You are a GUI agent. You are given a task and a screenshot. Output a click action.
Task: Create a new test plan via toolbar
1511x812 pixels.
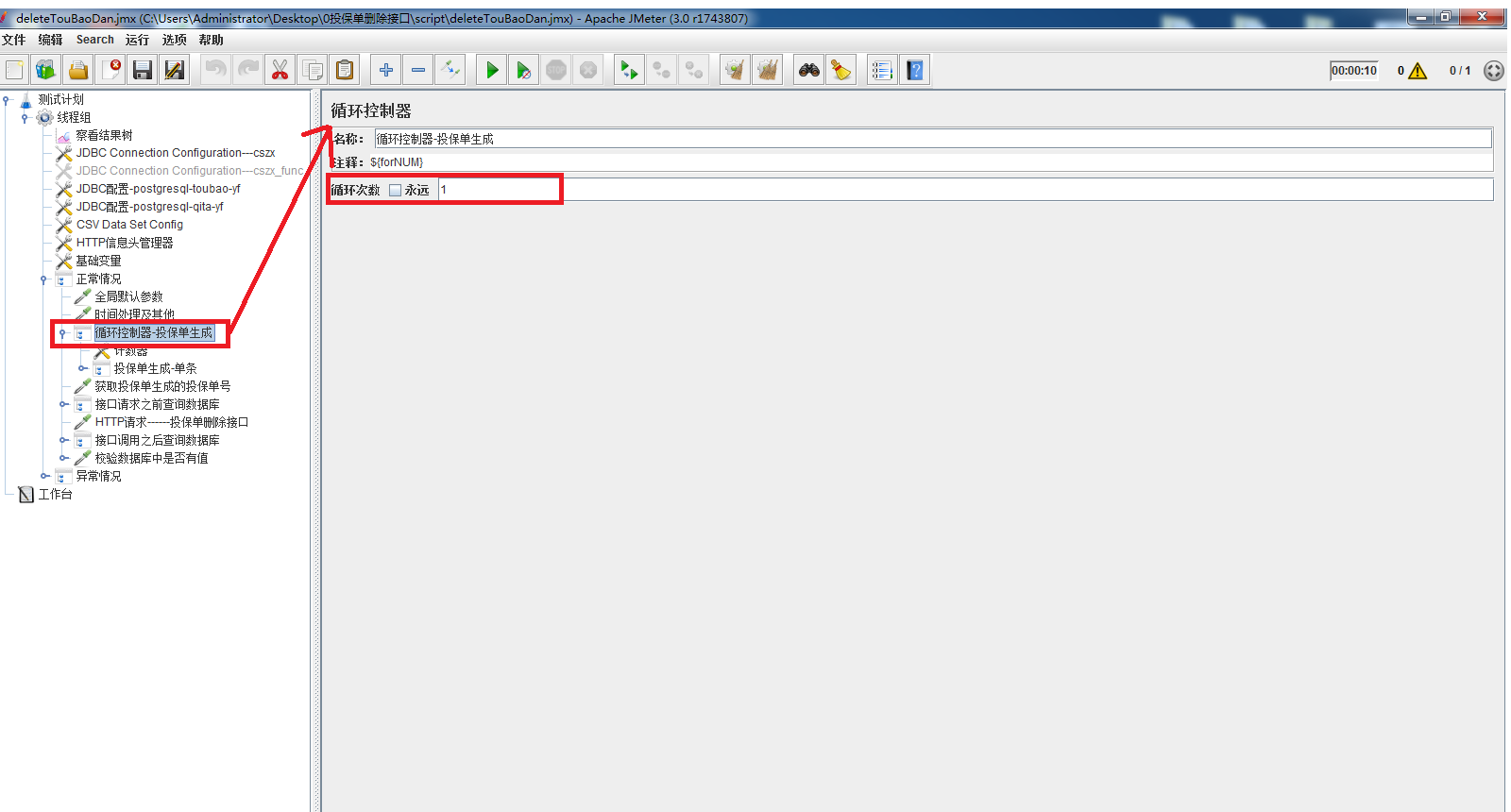15,70
